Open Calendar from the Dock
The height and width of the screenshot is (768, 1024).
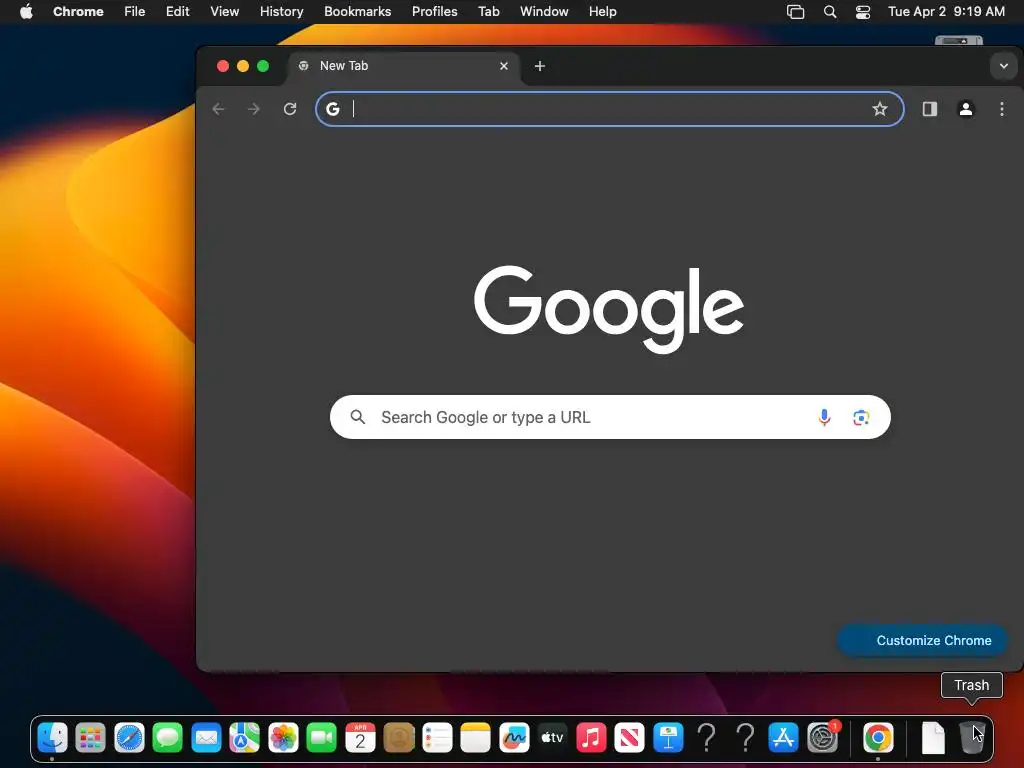[x=360, y=738]
